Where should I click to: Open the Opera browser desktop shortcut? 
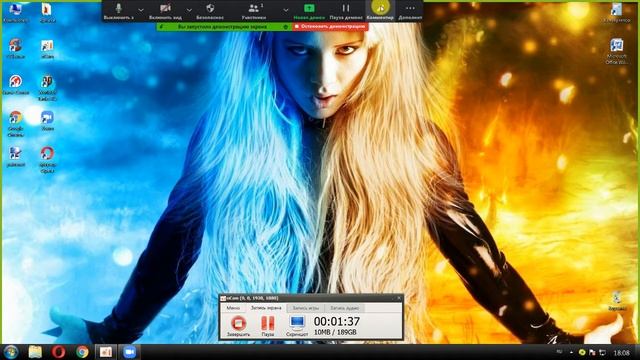point(47,160)
